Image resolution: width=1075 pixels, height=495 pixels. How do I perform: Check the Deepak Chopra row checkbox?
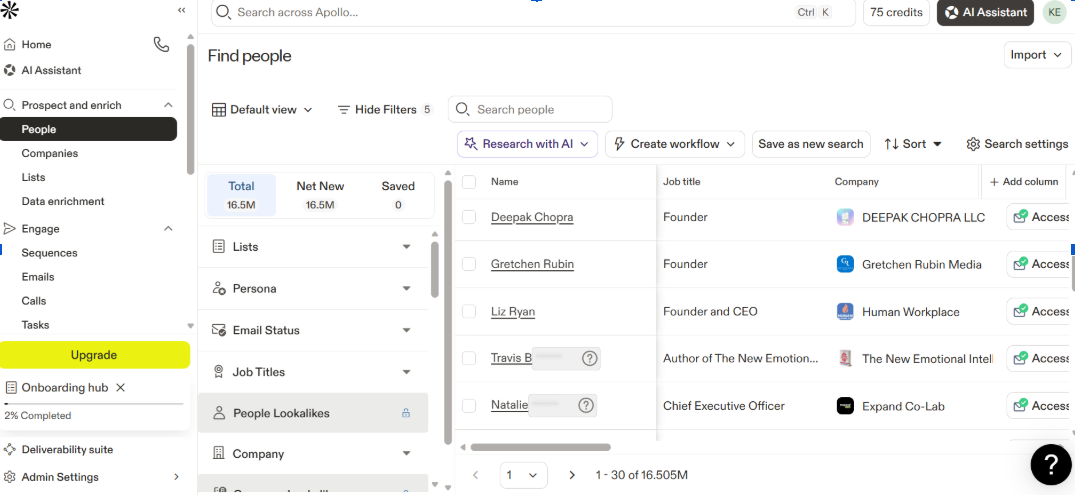(469, 217)
